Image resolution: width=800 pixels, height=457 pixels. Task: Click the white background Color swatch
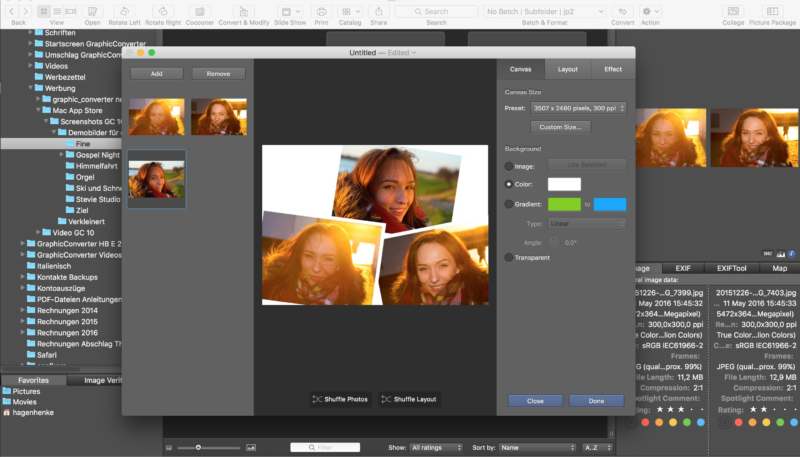[563, 184]
